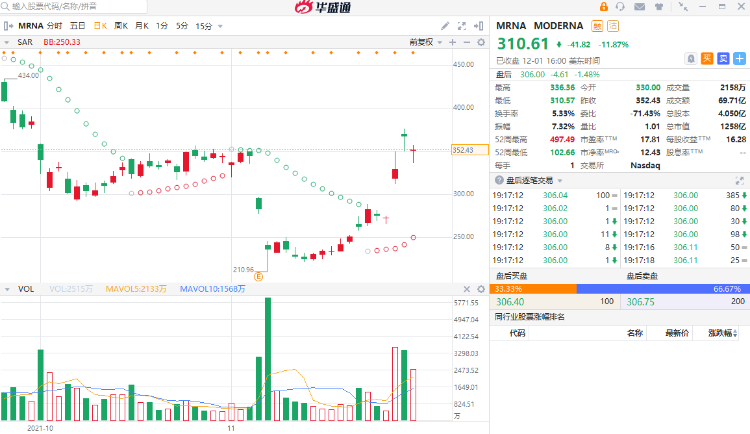Click the orange 33.33% bid ratio bar
750x434 pixels.
[533, 289]
